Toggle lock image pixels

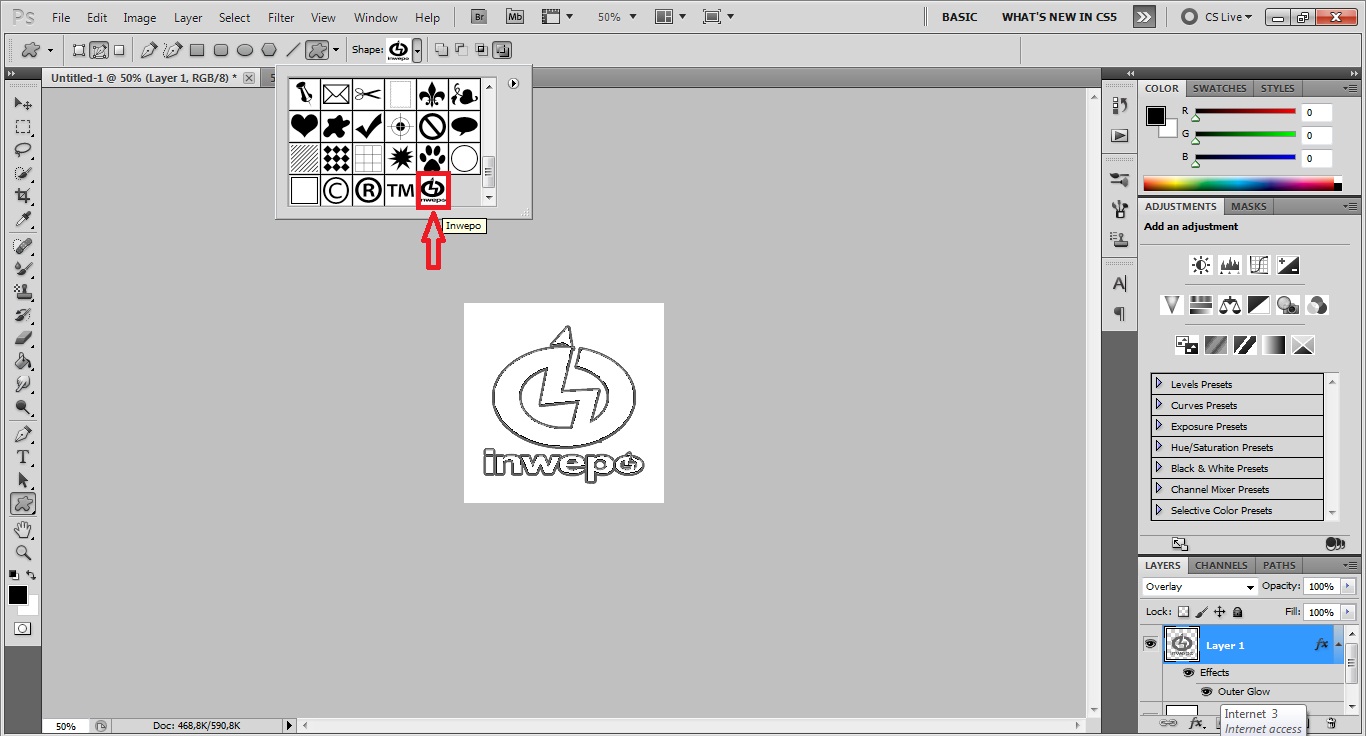pyautogui.click(x=1202, y=612)
